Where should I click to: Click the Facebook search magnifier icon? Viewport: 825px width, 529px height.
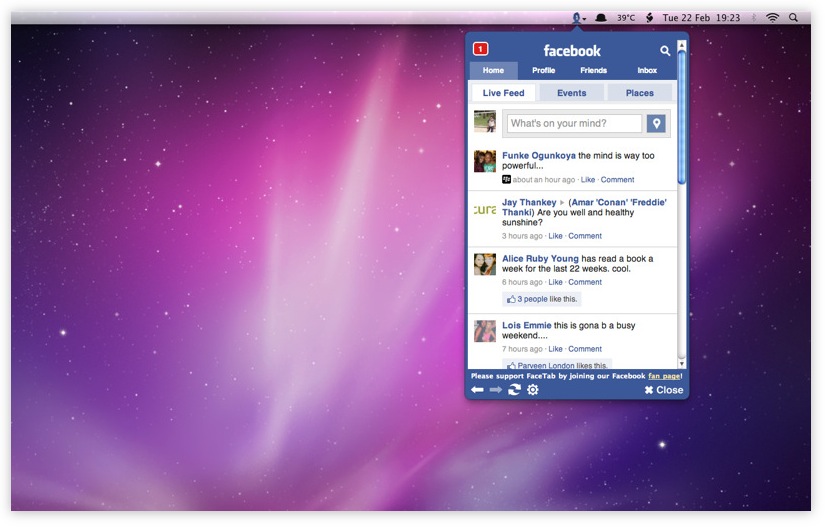click(665, 51)
